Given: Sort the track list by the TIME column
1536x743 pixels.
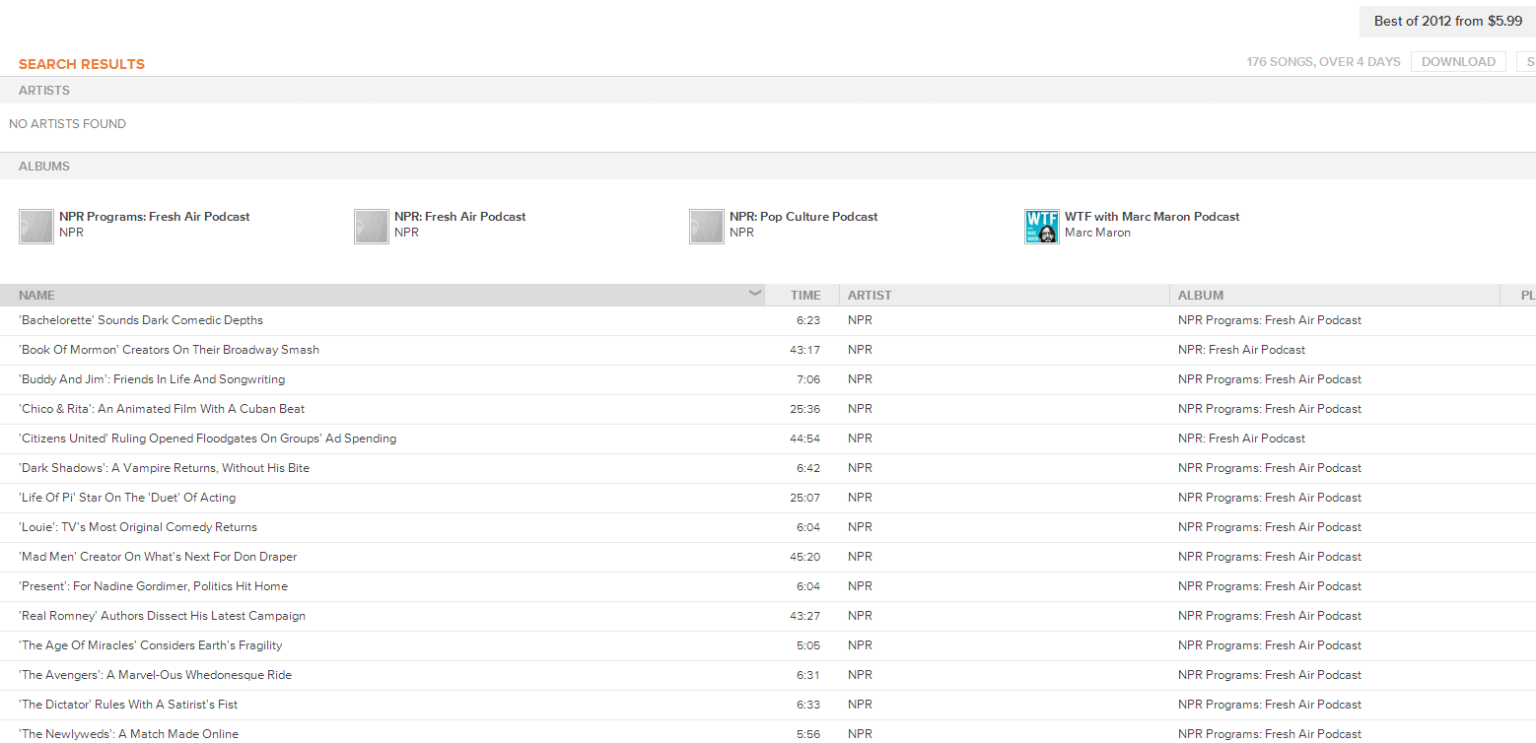Looking at the screenshot, I should click(805, 294).
